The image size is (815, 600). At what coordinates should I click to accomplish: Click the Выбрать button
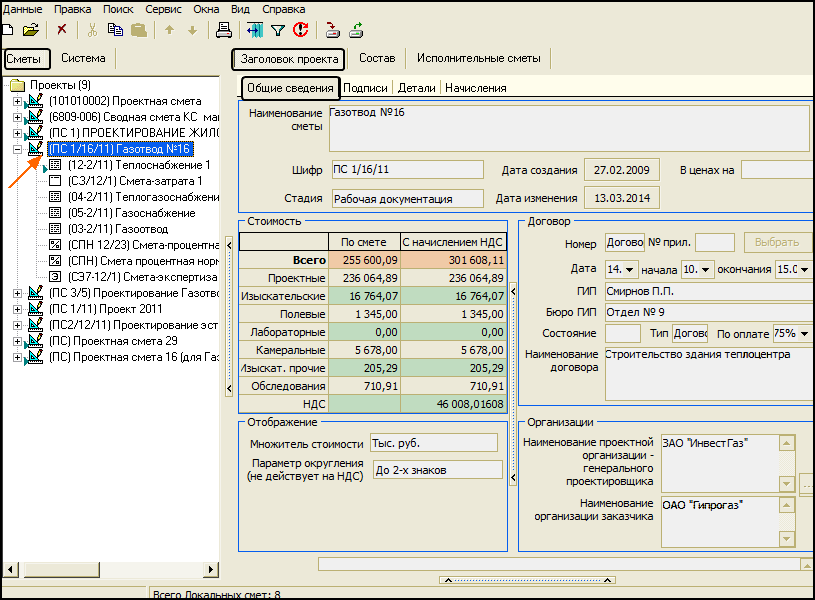click(777, 242)
